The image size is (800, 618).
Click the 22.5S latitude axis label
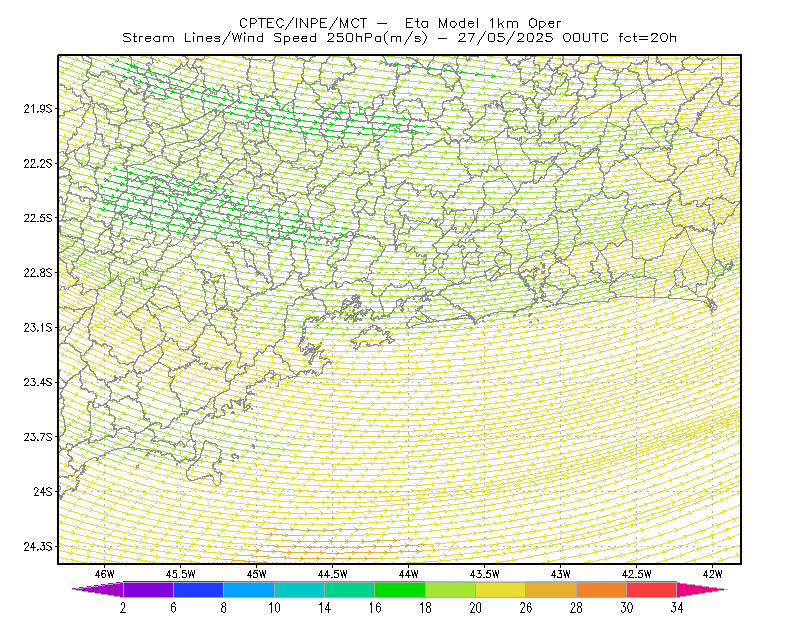38,218
